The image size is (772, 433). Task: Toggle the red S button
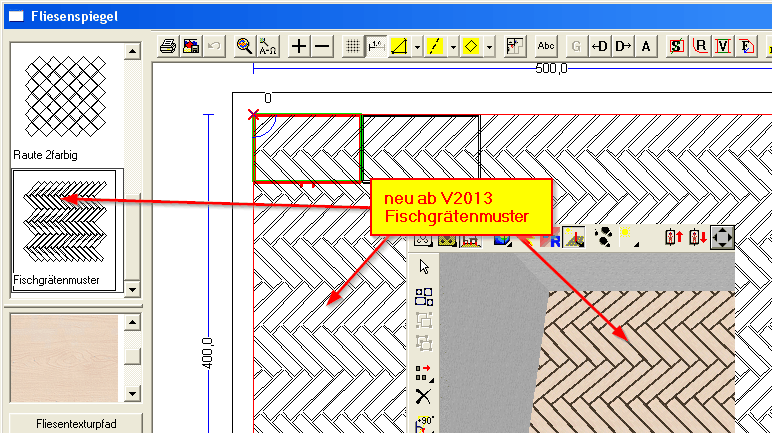677,46
